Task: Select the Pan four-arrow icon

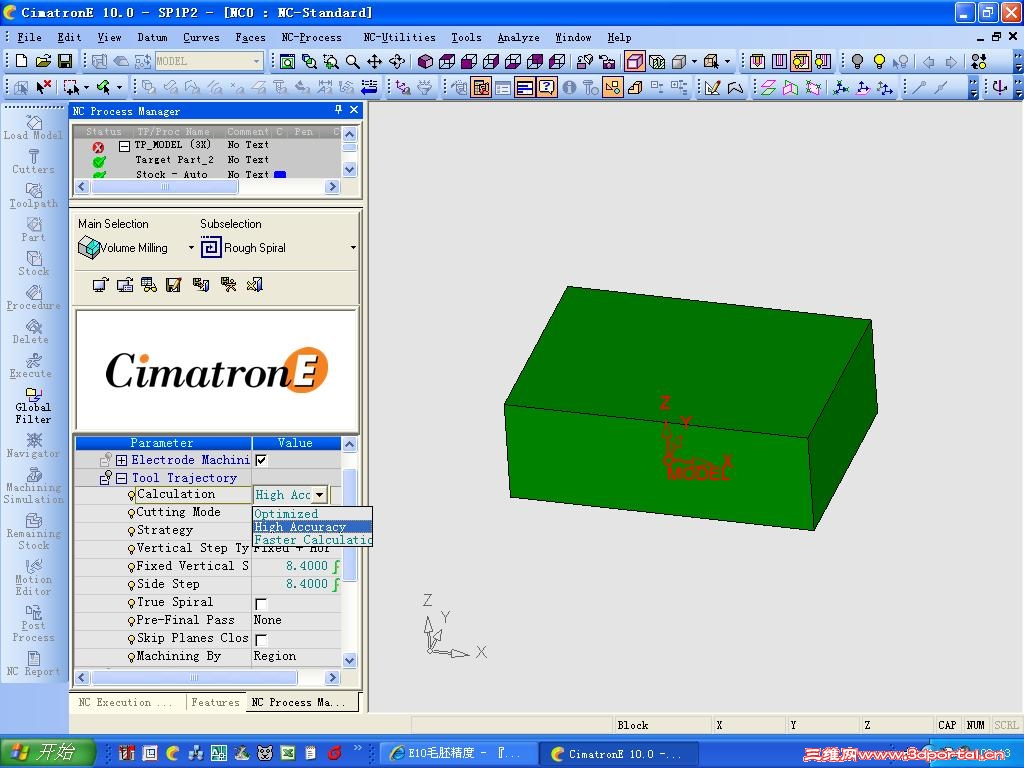Action: tap(374, 61)
